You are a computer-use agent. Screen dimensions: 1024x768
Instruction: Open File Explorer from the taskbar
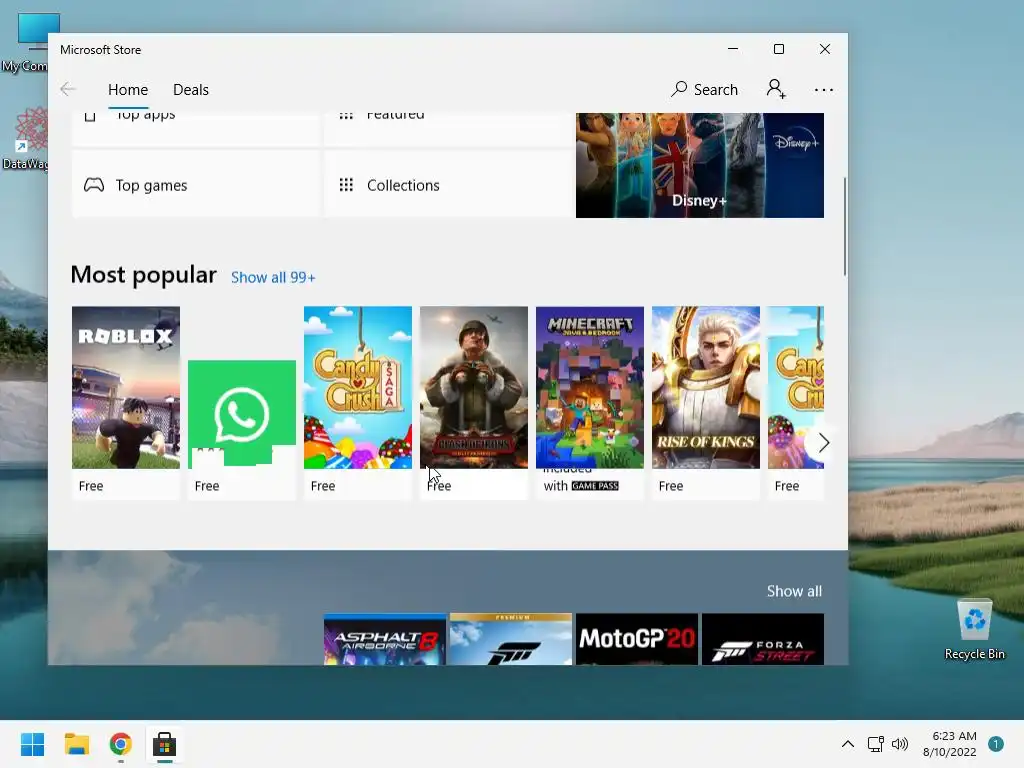pyautogui.click(x=76, y=744)
